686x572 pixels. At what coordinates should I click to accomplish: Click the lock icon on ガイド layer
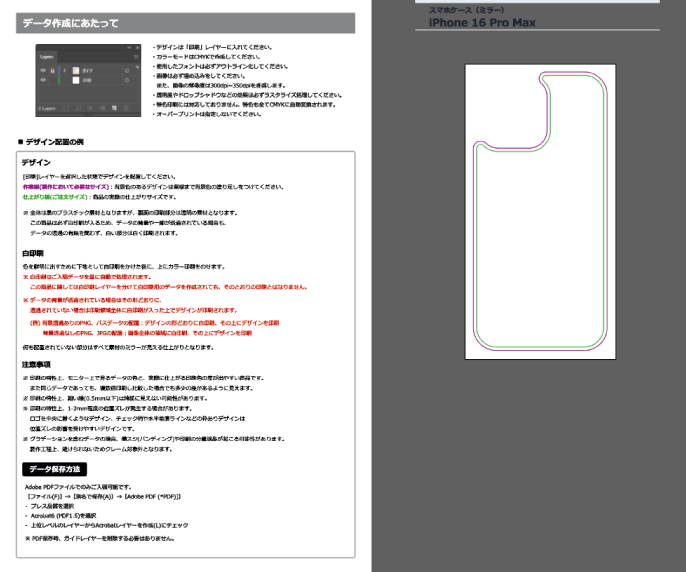coord(52,71)
